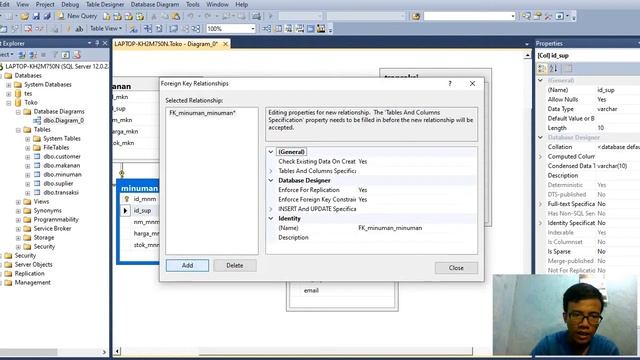The height and width of the screenshot is (360, 640).
Task: Expand the Programmability folder
Action: click(18, 220)
